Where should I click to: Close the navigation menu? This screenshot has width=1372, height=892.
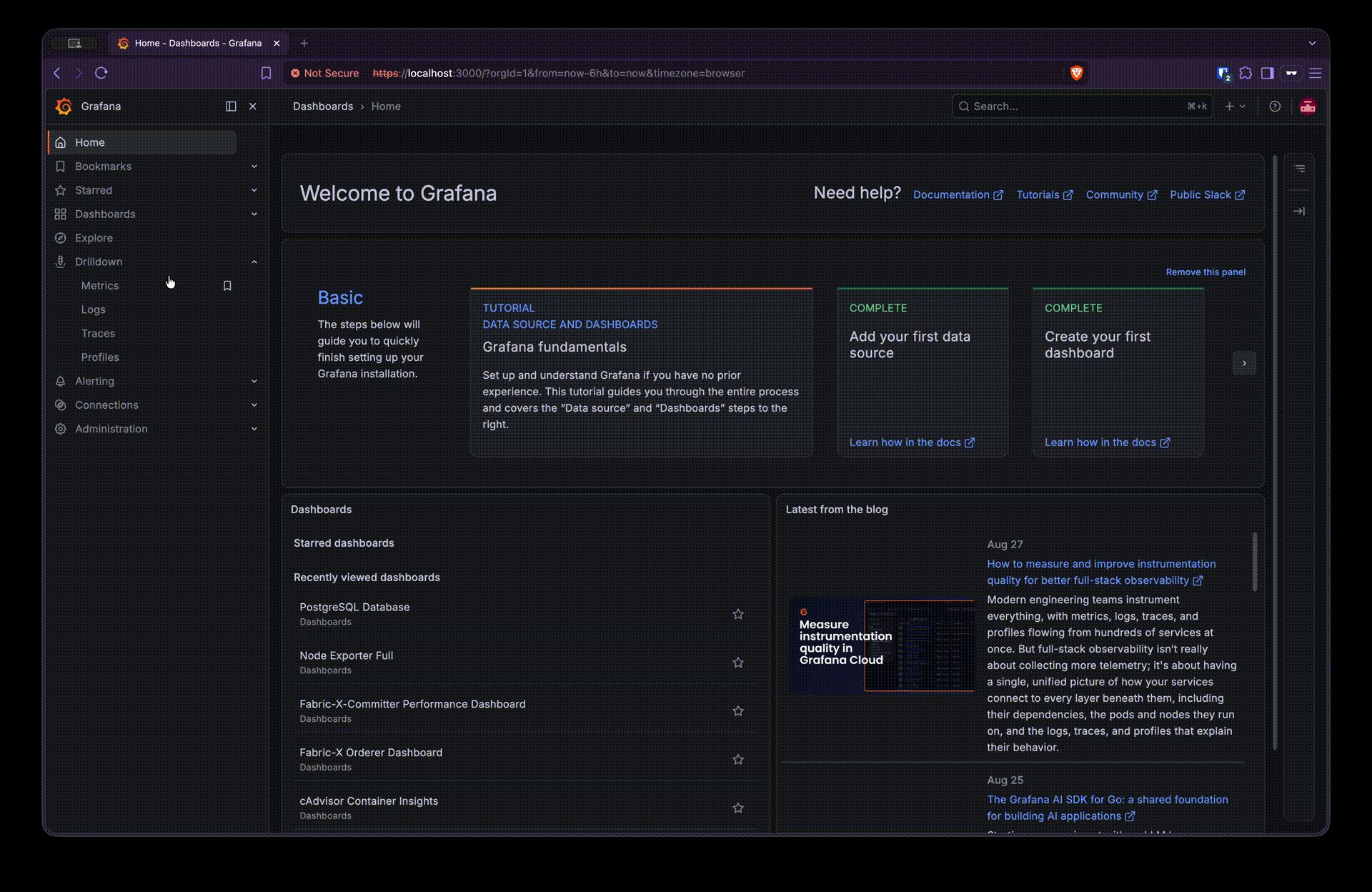click(253, 106)
